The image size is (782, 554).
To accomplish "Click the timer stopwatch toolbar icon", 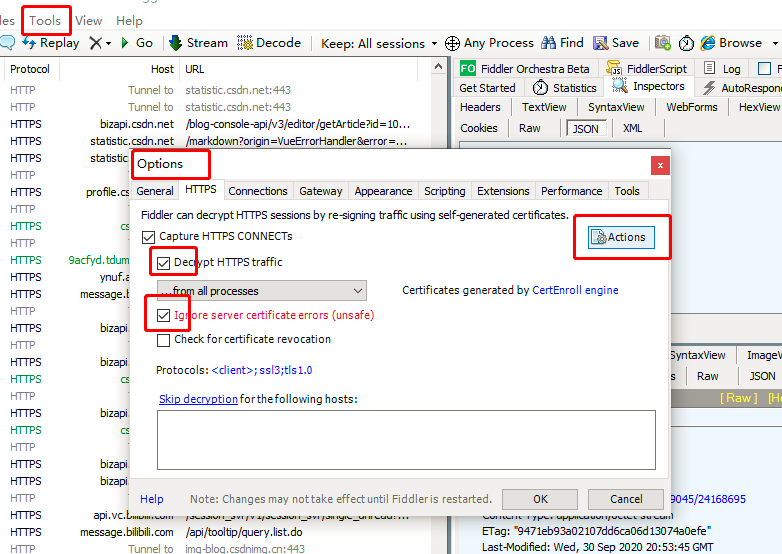I will pyautogui.click(x=686, y=43).
